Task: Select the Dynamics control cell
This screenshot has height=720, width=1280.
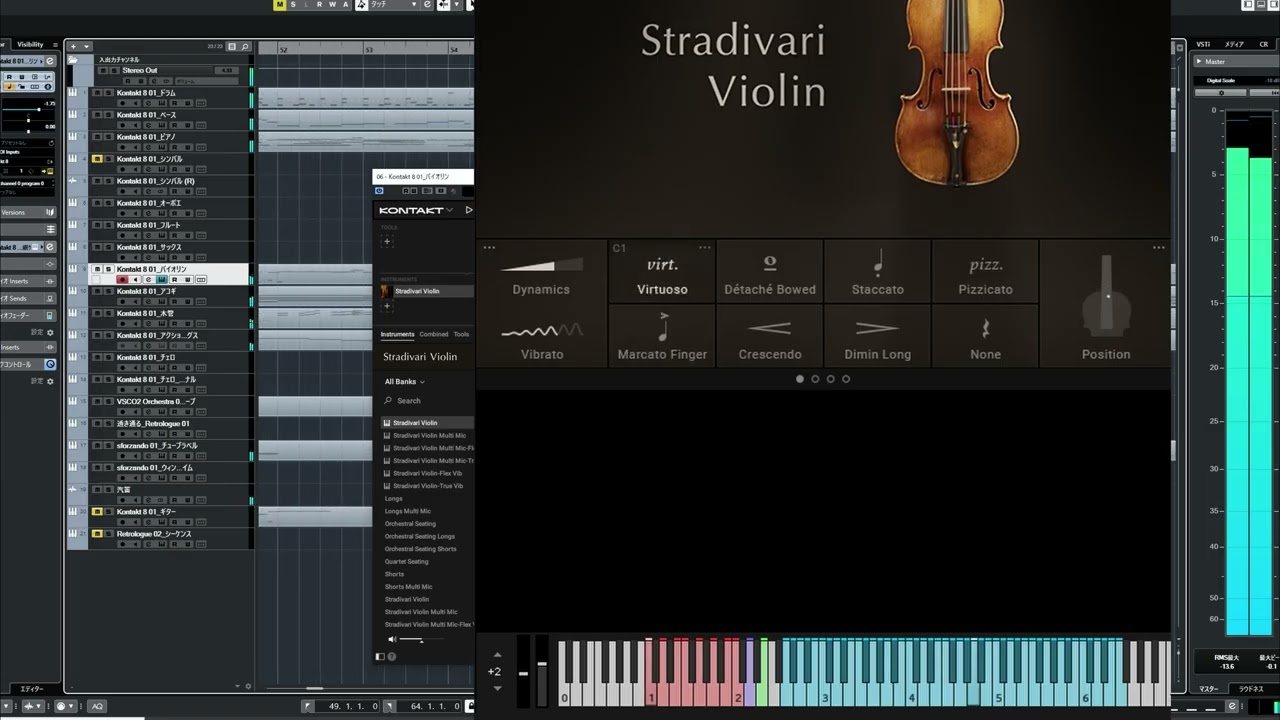Action: coord(541,272)
